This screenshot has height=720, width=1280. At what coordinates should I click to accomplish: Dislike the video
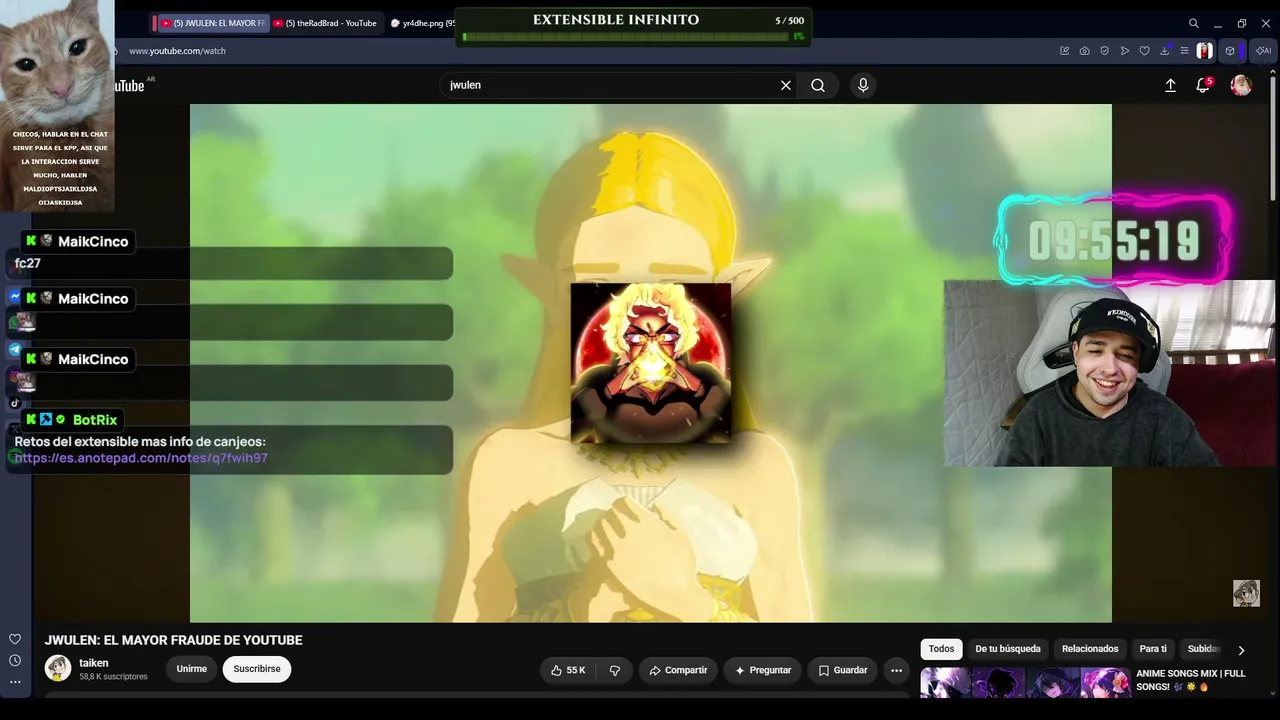pos(615,670)
